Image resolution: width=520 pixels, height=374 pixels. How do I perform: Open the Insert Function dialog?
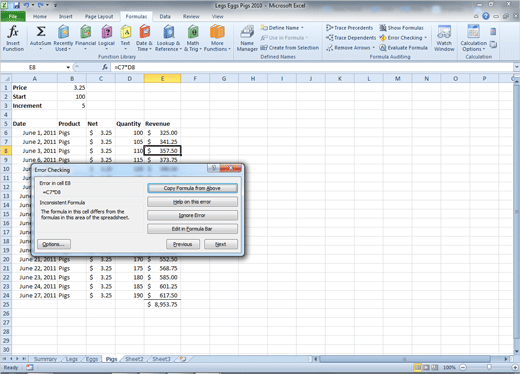pos(13,38)
